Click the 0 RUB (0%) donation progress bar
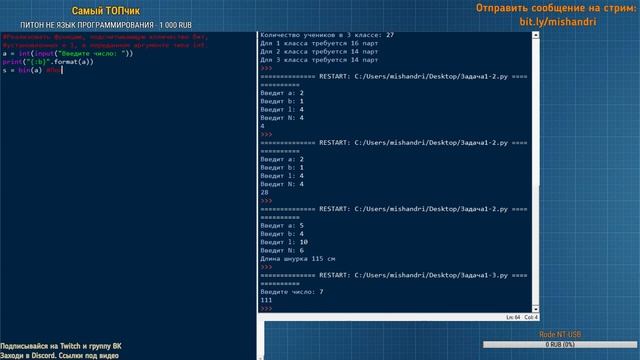Image resolution: width=640 pixels, height=360 pixels. tap(560, 345)
